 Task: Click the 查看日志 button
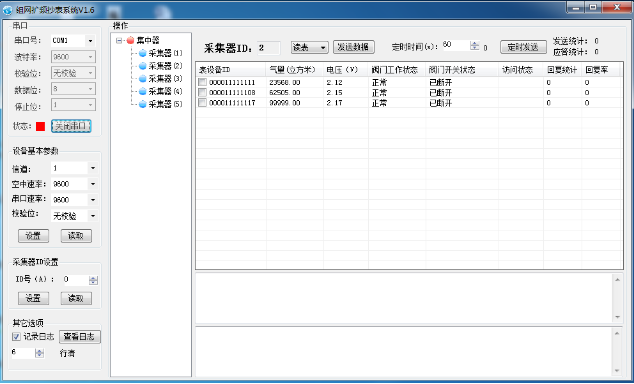(x=80, y=337)
